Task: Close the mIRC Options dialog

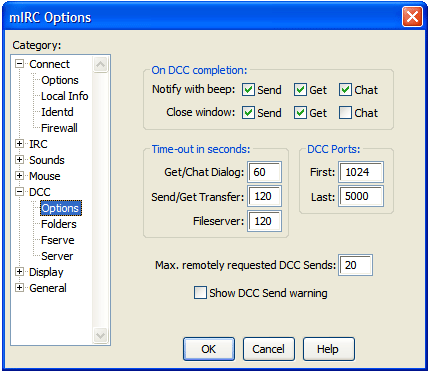Action: click(x=412, y=17)
